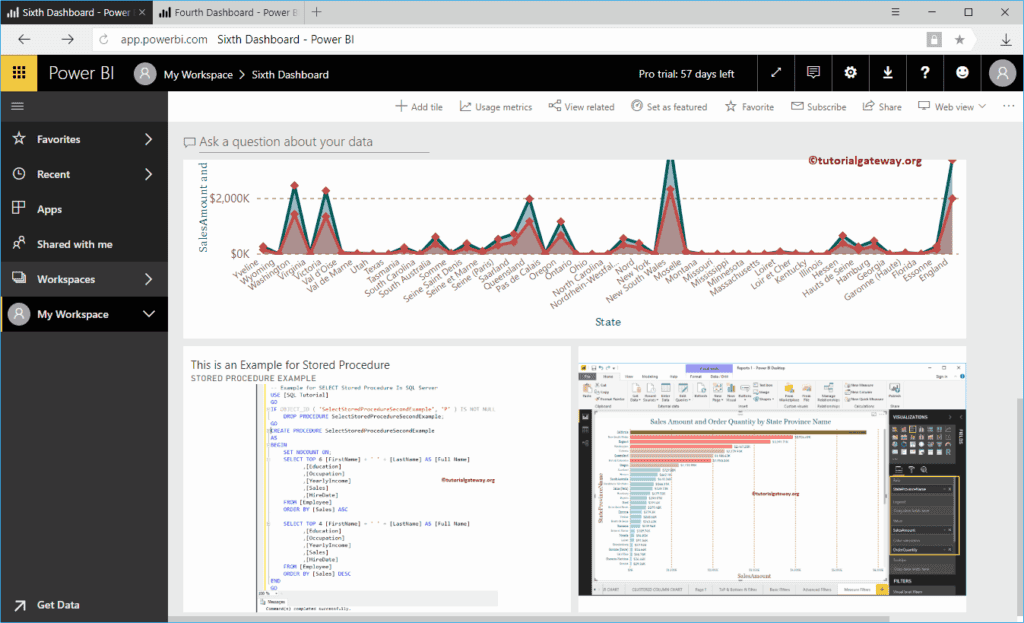The image size is (1024, 623).
Task: Click My Workspace breadcrumb link
Action: click(x=198, y=74)
